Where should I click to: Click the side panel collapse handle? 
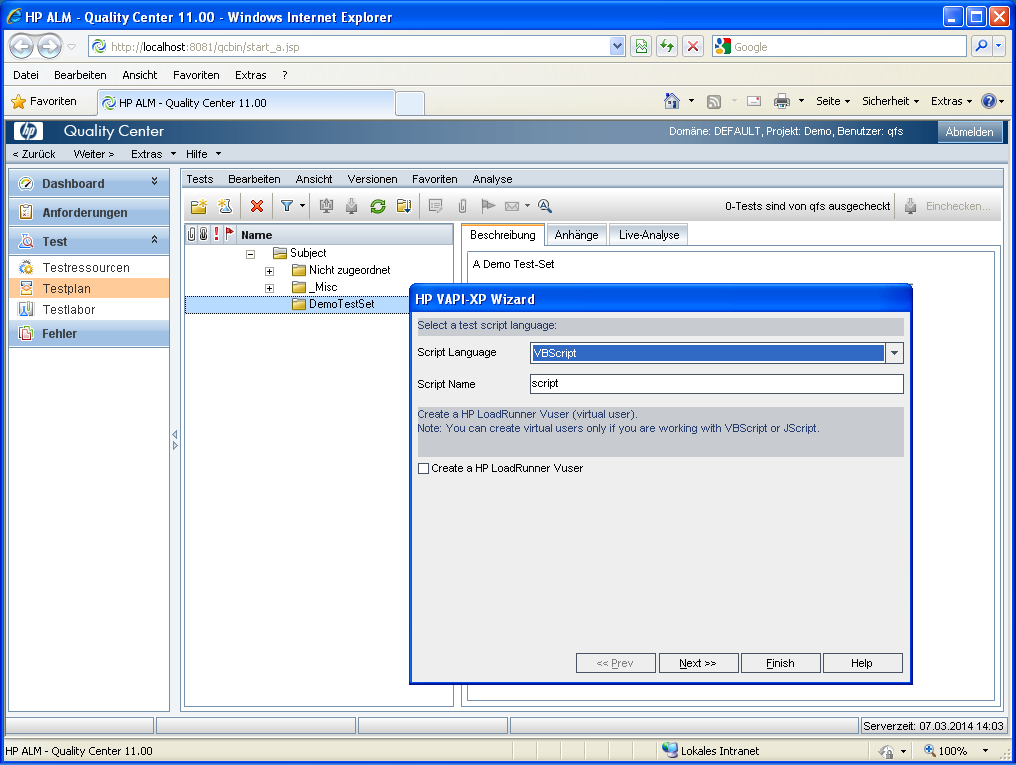tap(175, 440)
